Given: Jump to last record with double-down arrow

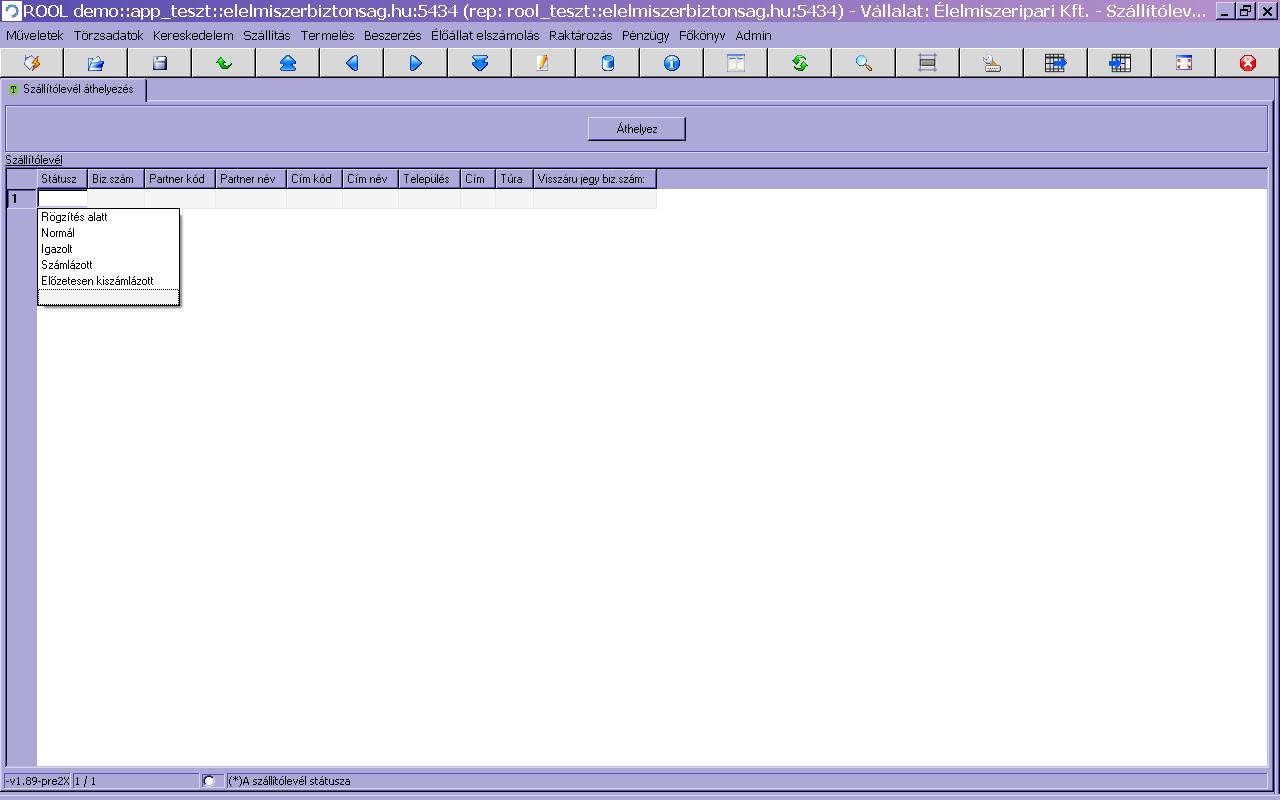Looking at the screenshot, I should 480,63.
